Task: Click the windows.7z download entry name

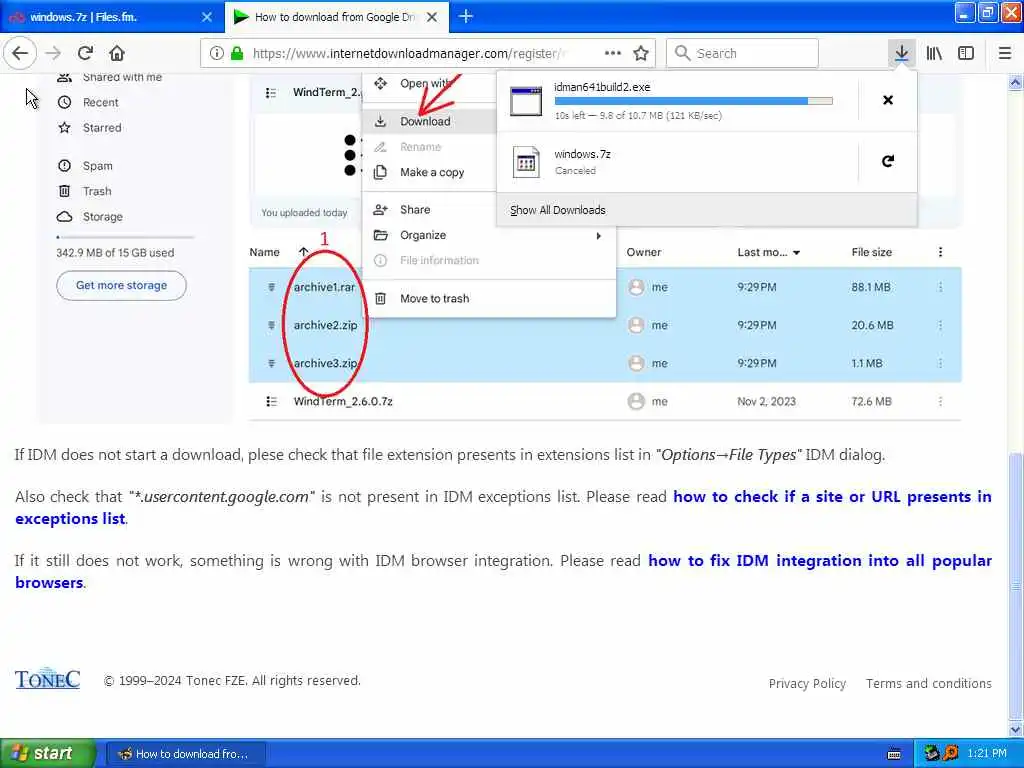Action: [x=583, y=154]
